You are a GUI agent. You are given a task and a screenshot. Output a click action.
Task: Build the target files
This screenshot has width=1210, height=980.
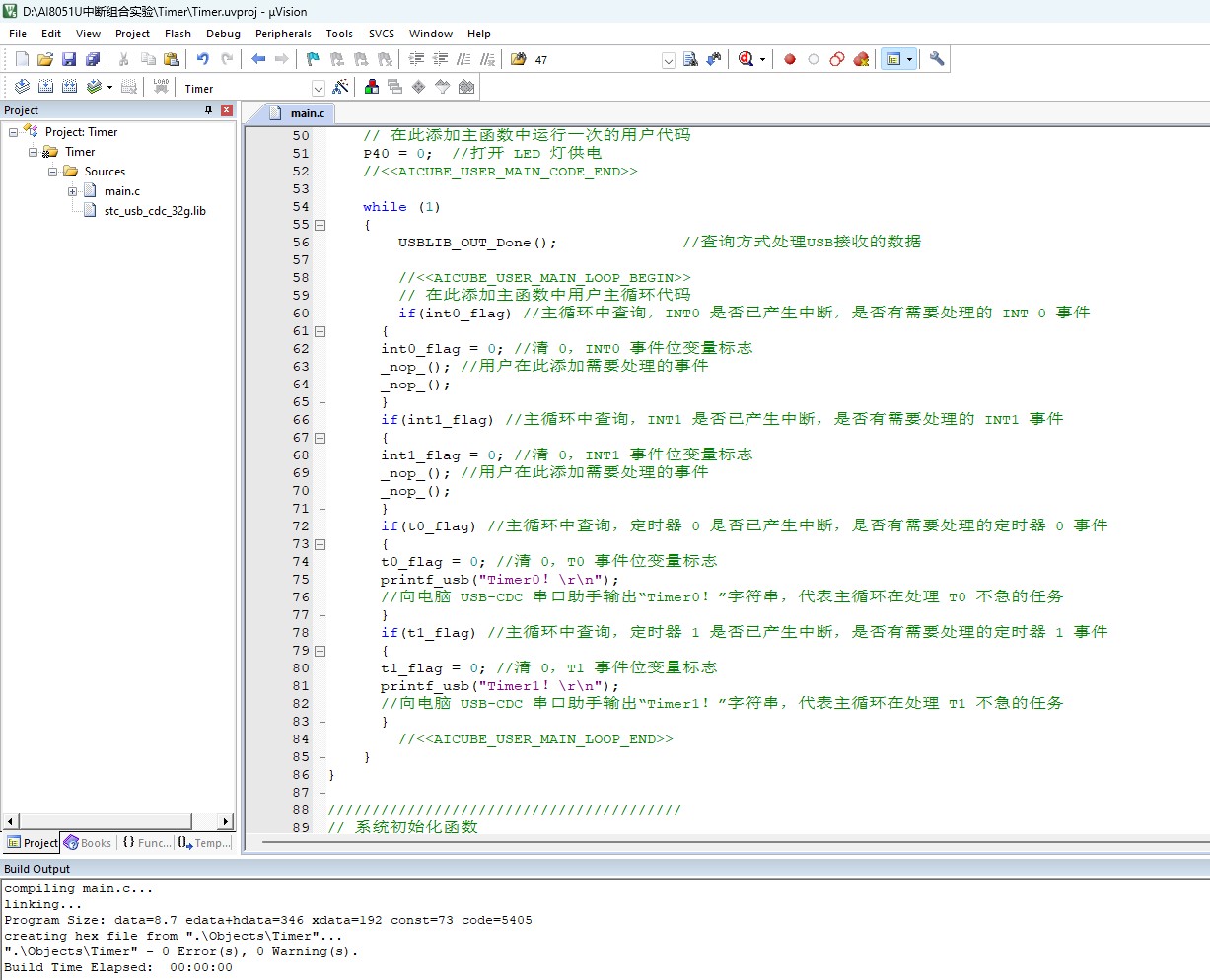pyautogui.click(x=45, y=87)
